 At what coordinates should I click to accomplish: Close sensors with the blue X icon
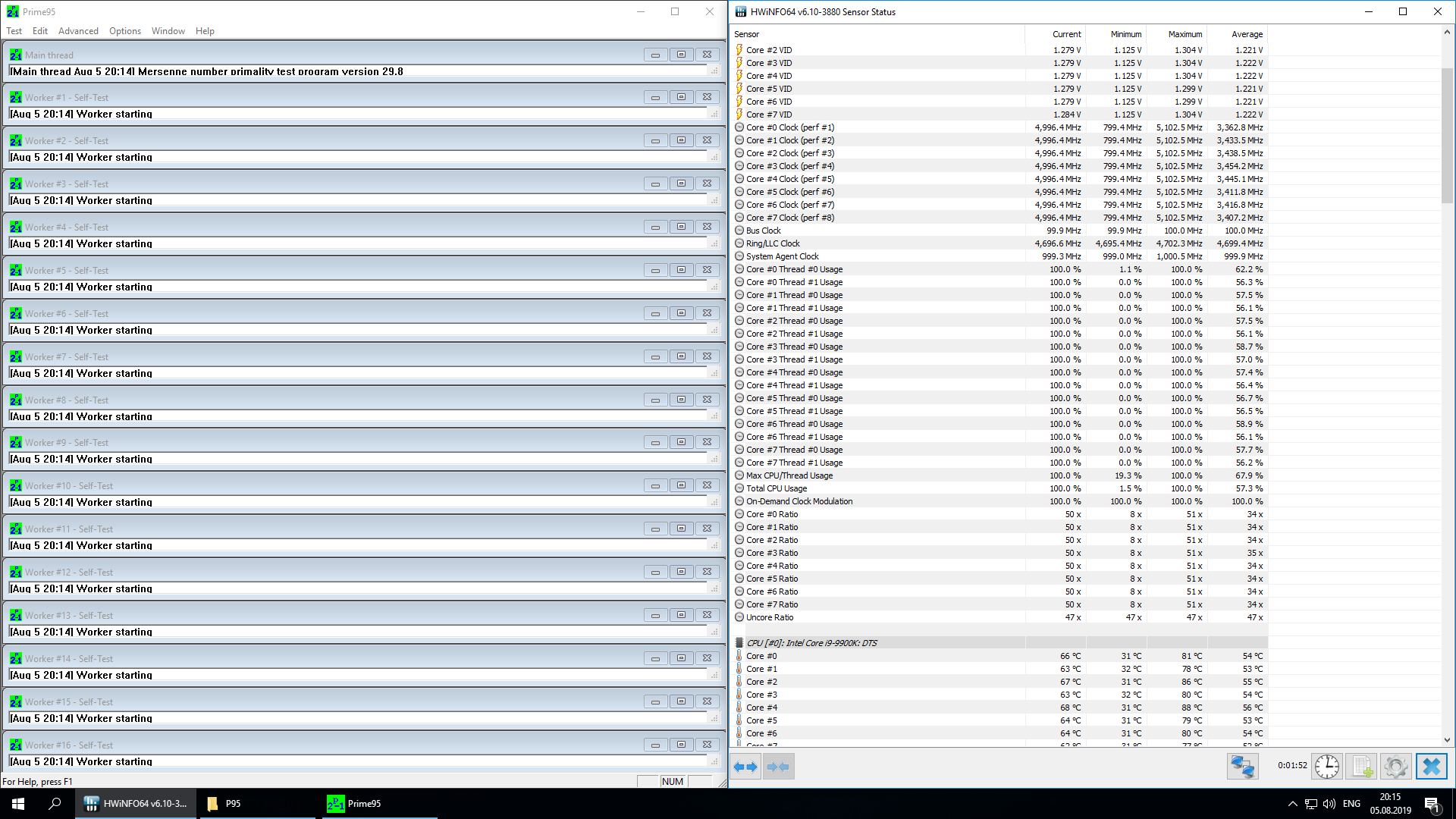[1431, 767]
